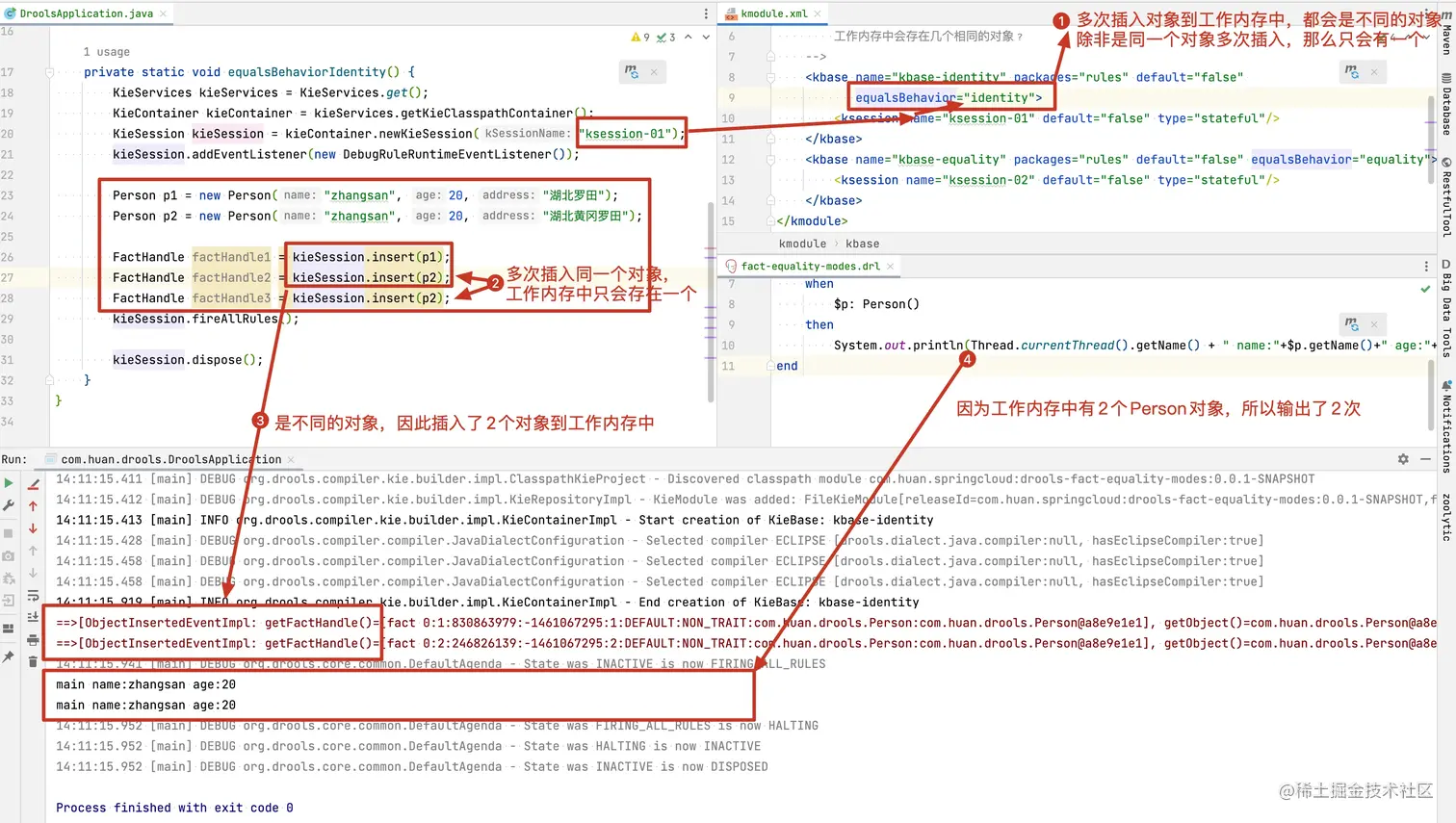The image size is (1456, 823).
Task: Select com.huan.drools.DroolsApplication run tab
Action: (171, 459)
